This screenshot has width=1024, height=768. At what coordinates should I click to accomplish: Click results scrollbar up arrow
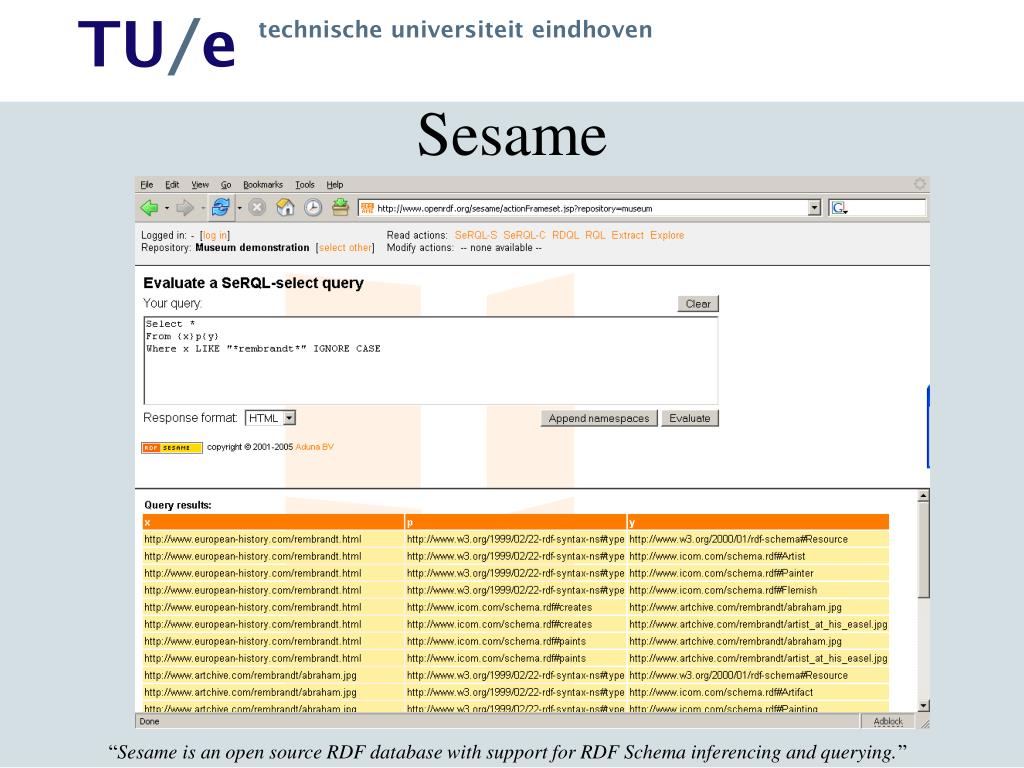click(x=923, y=496)
